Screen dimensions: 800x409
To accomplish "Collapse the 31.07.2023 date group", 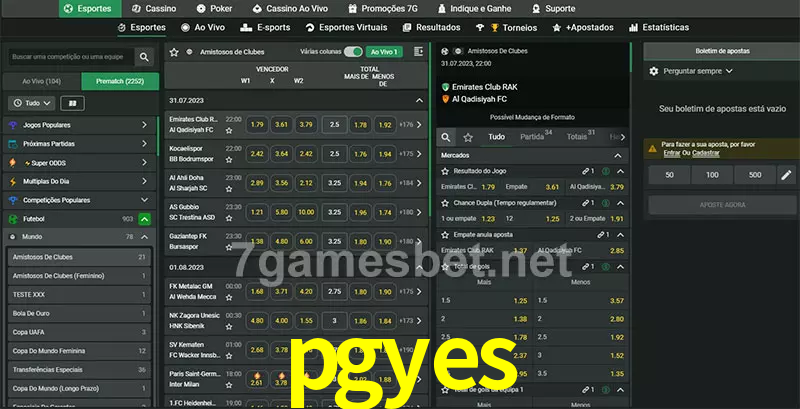I will 419,101.
